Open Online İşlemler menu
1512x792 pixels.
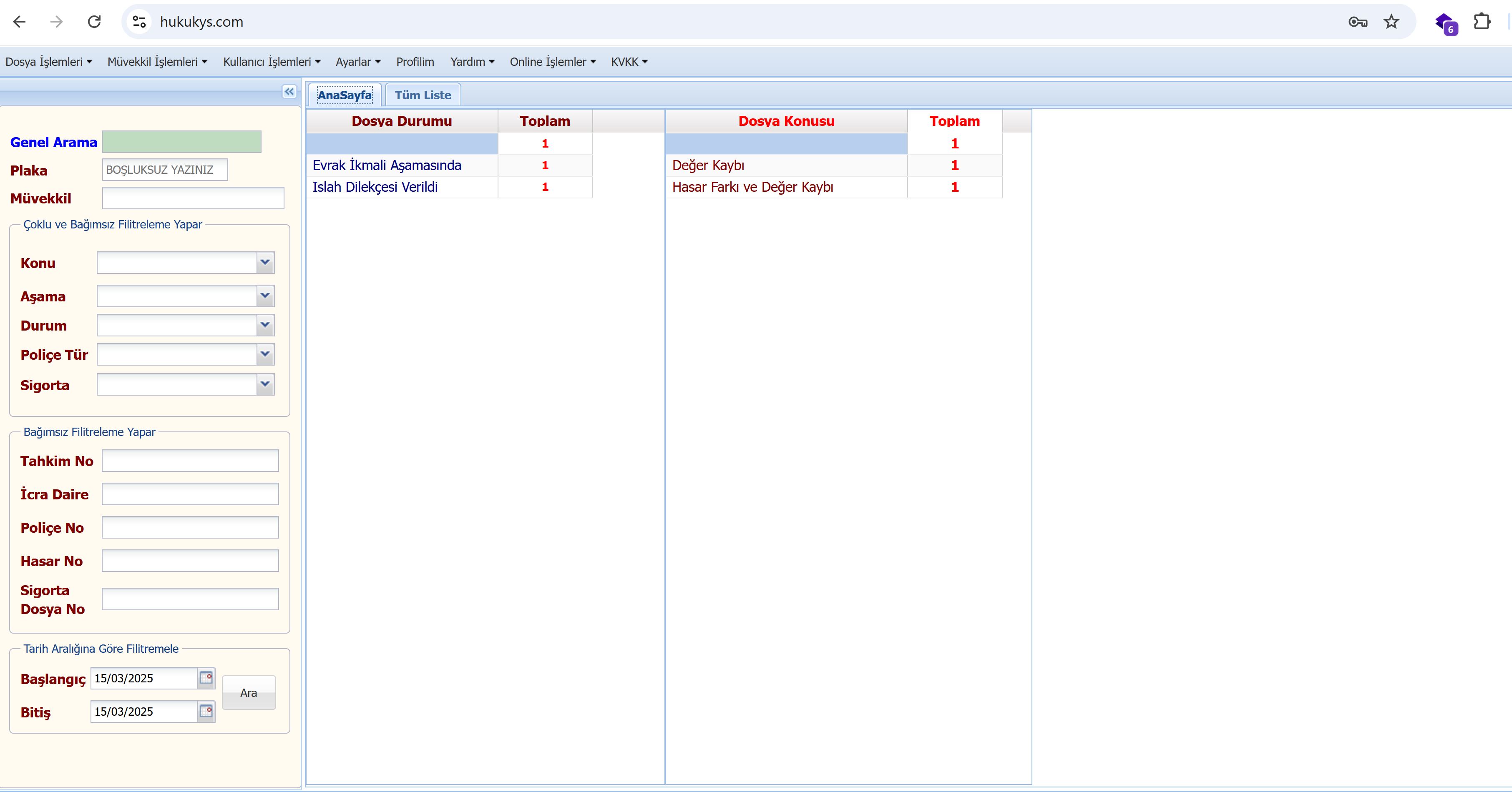(552, 62)
